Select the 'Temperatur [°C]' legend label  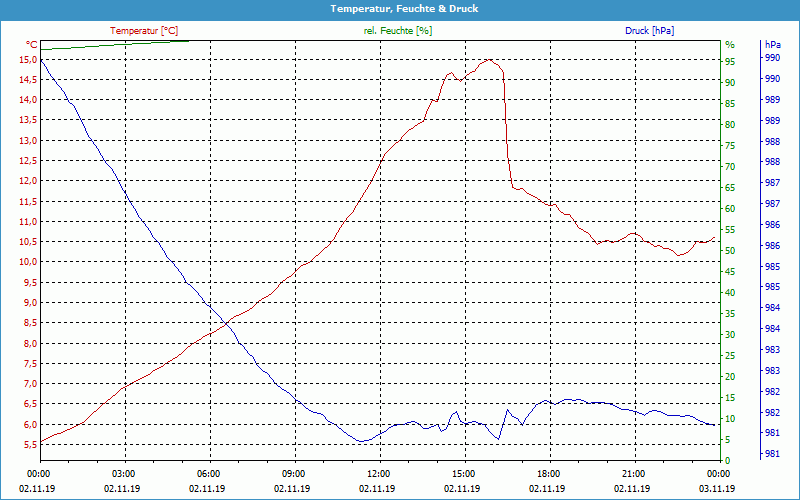[x=144, y=31]
